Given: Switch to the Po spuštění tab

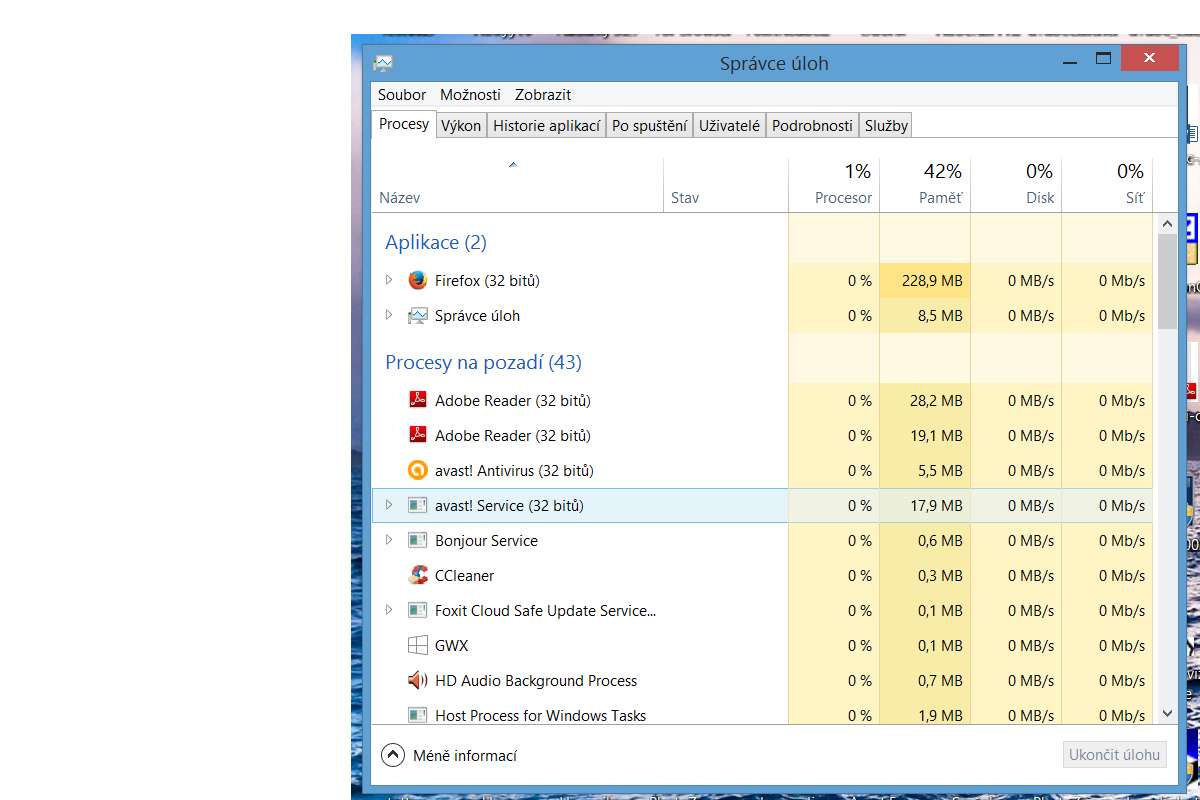Looking at the screenshot, I should pos(650,125).
